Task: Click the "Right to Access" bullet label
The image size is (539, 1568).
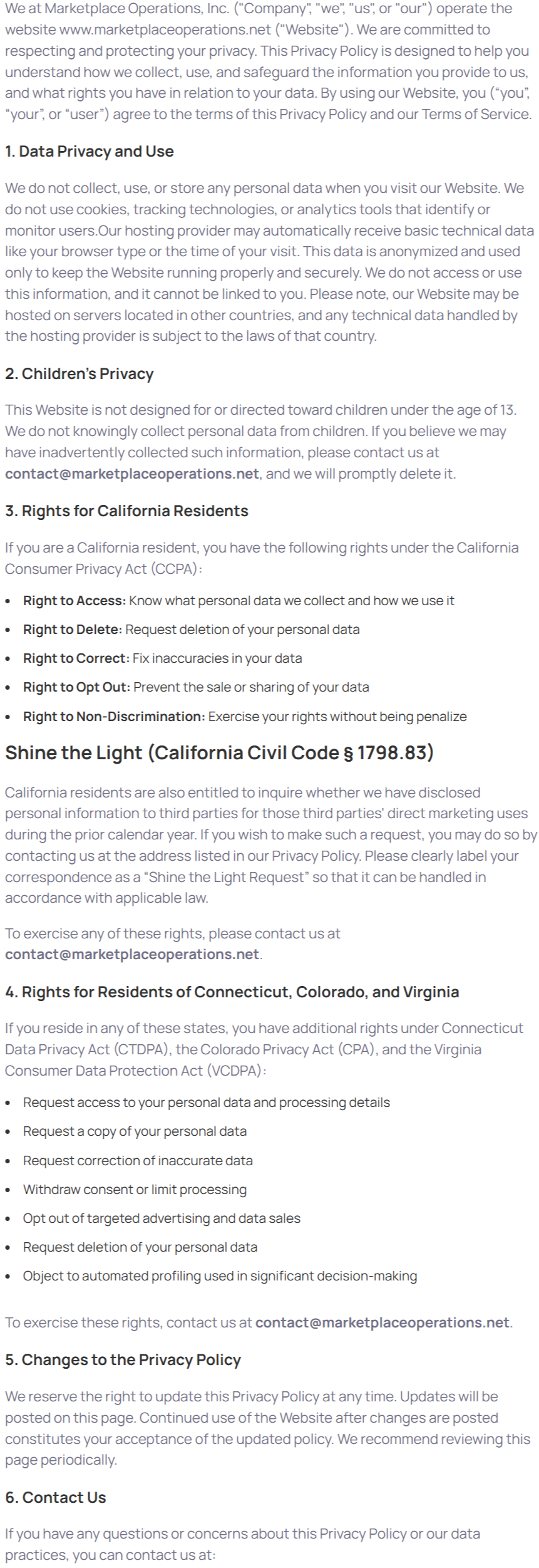Action: point(74,601)
